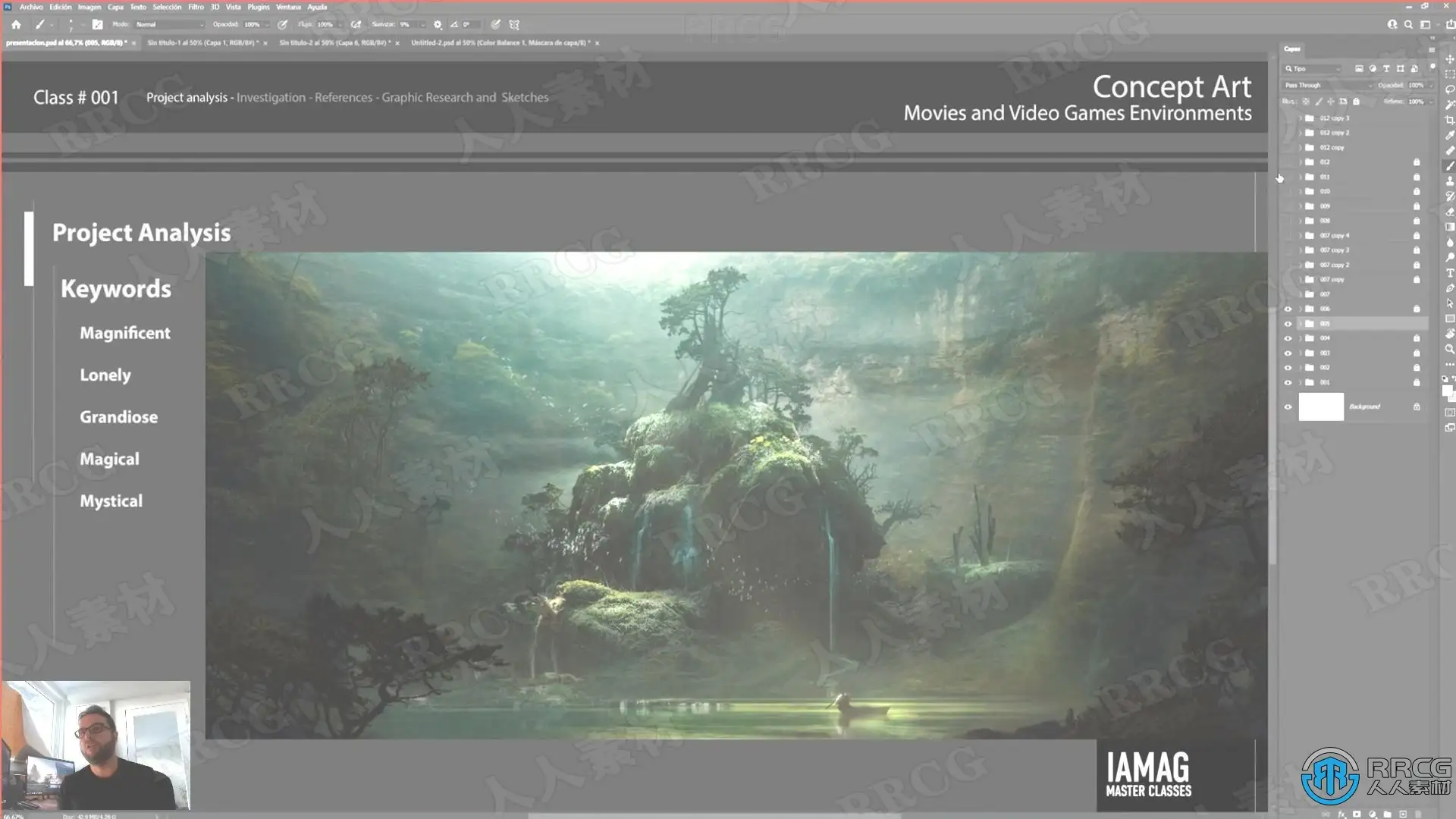Select the Move tool
The height and width of the screenshot is (819, 1456).
pyautogui.click(x=1450, y=58)
